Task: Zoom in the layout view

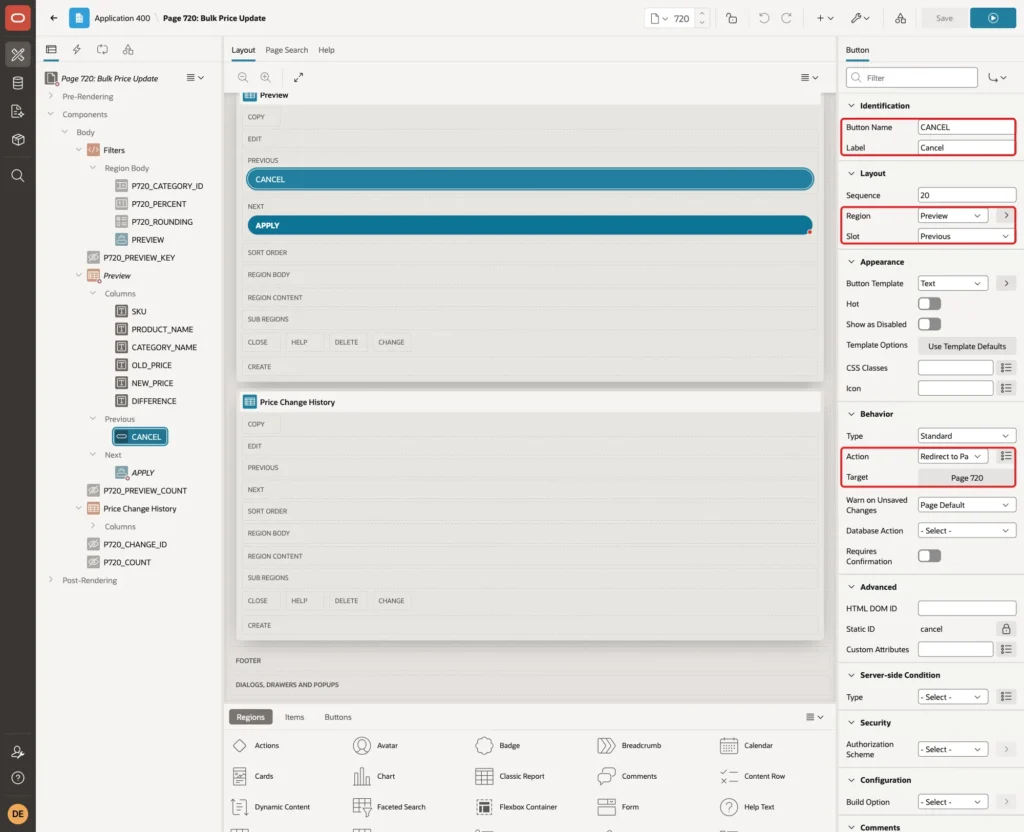Action: 266,77
